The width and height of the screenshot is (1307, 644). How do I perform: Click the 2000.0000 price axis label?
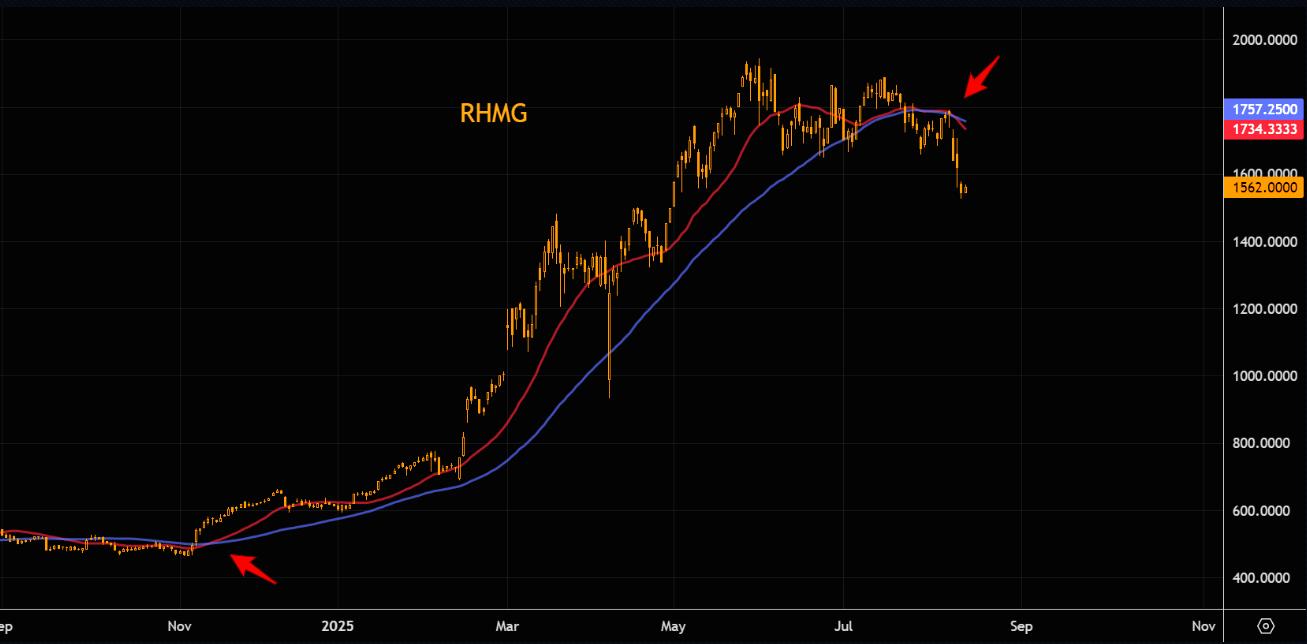1262,40
